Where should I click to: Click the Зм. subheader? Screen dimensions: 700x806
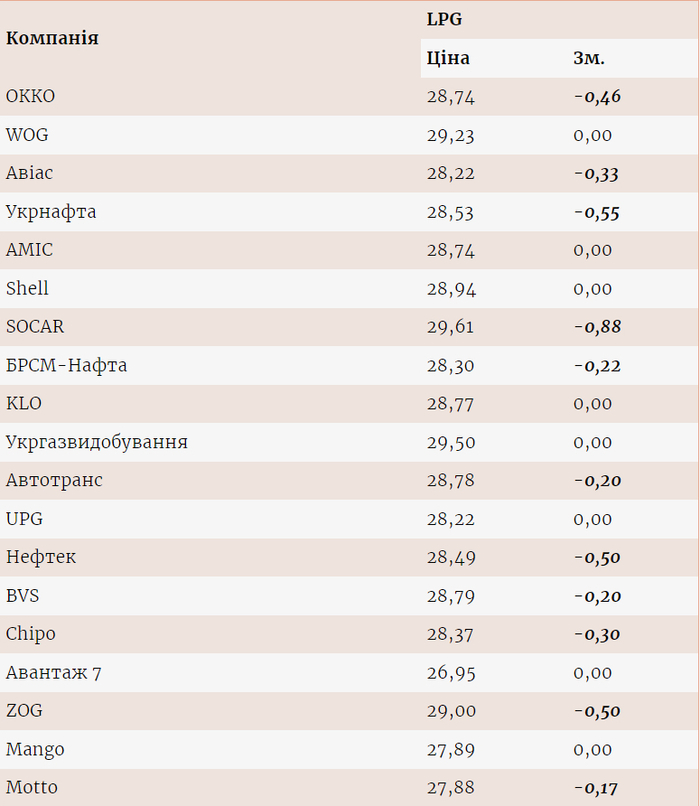(589, 58)
